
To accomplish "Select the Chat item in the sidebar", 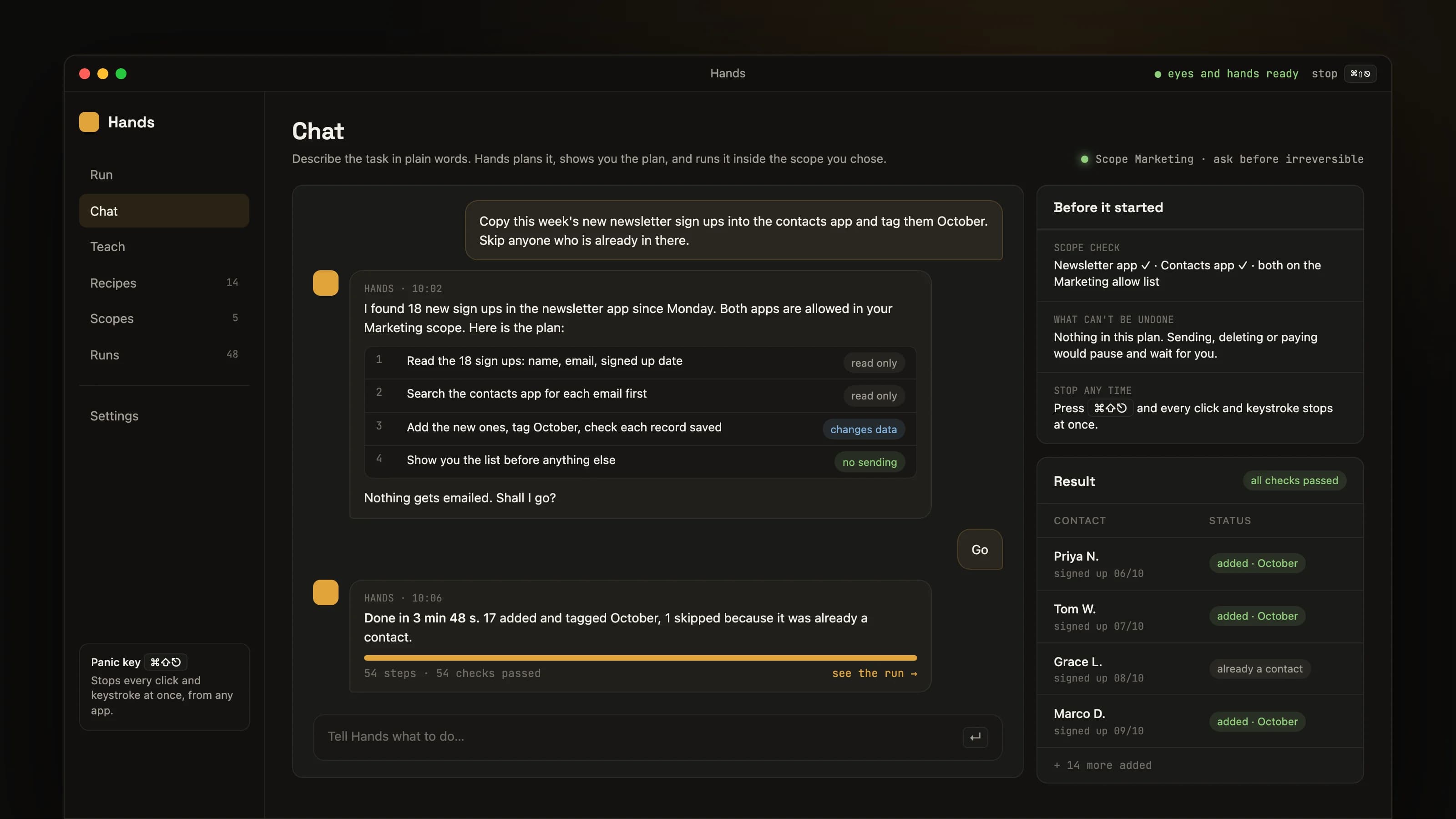I will 164,211.
